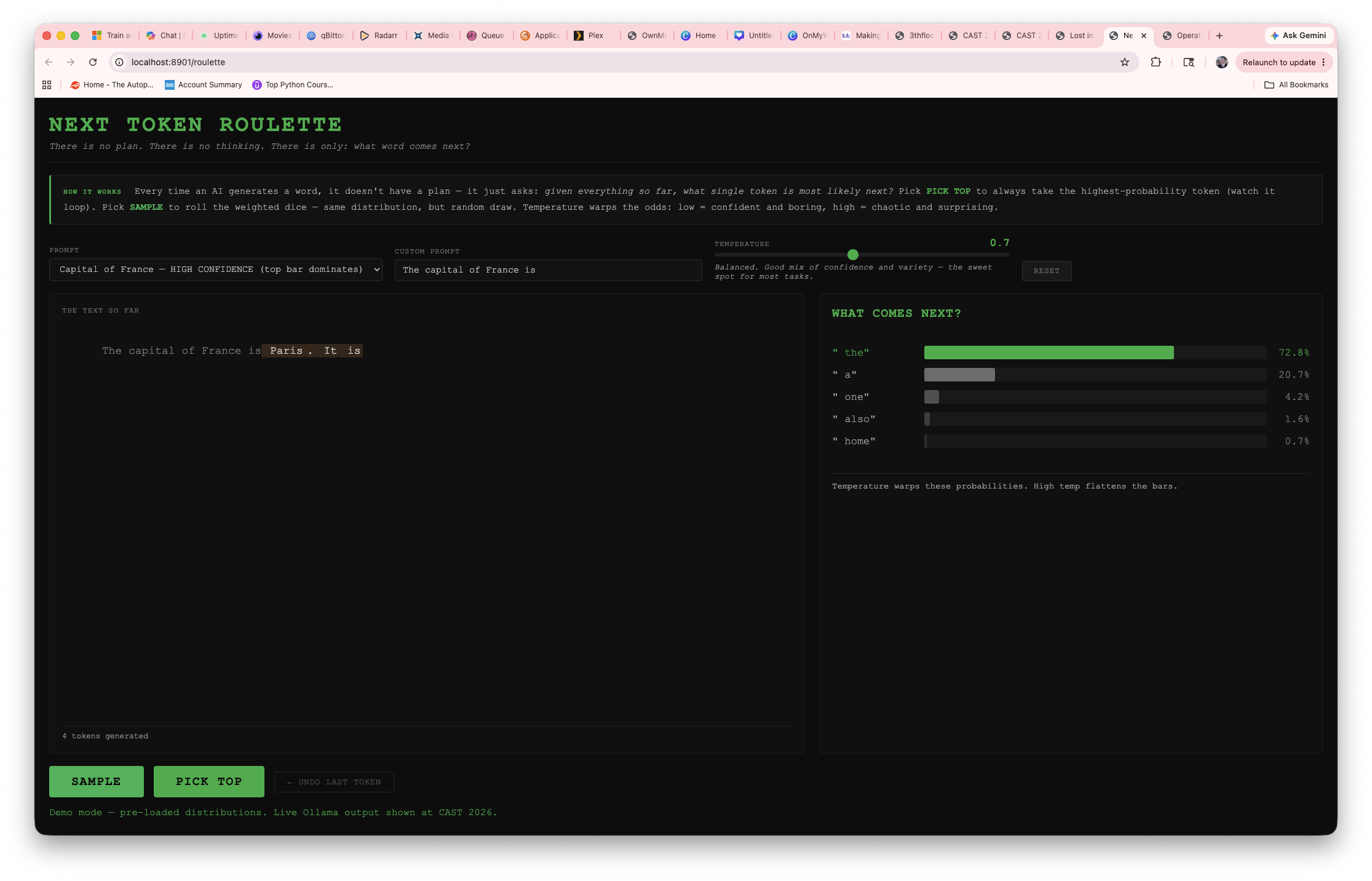
Task: Switch to the Operat tab
Action: (x=1182, y=36)
